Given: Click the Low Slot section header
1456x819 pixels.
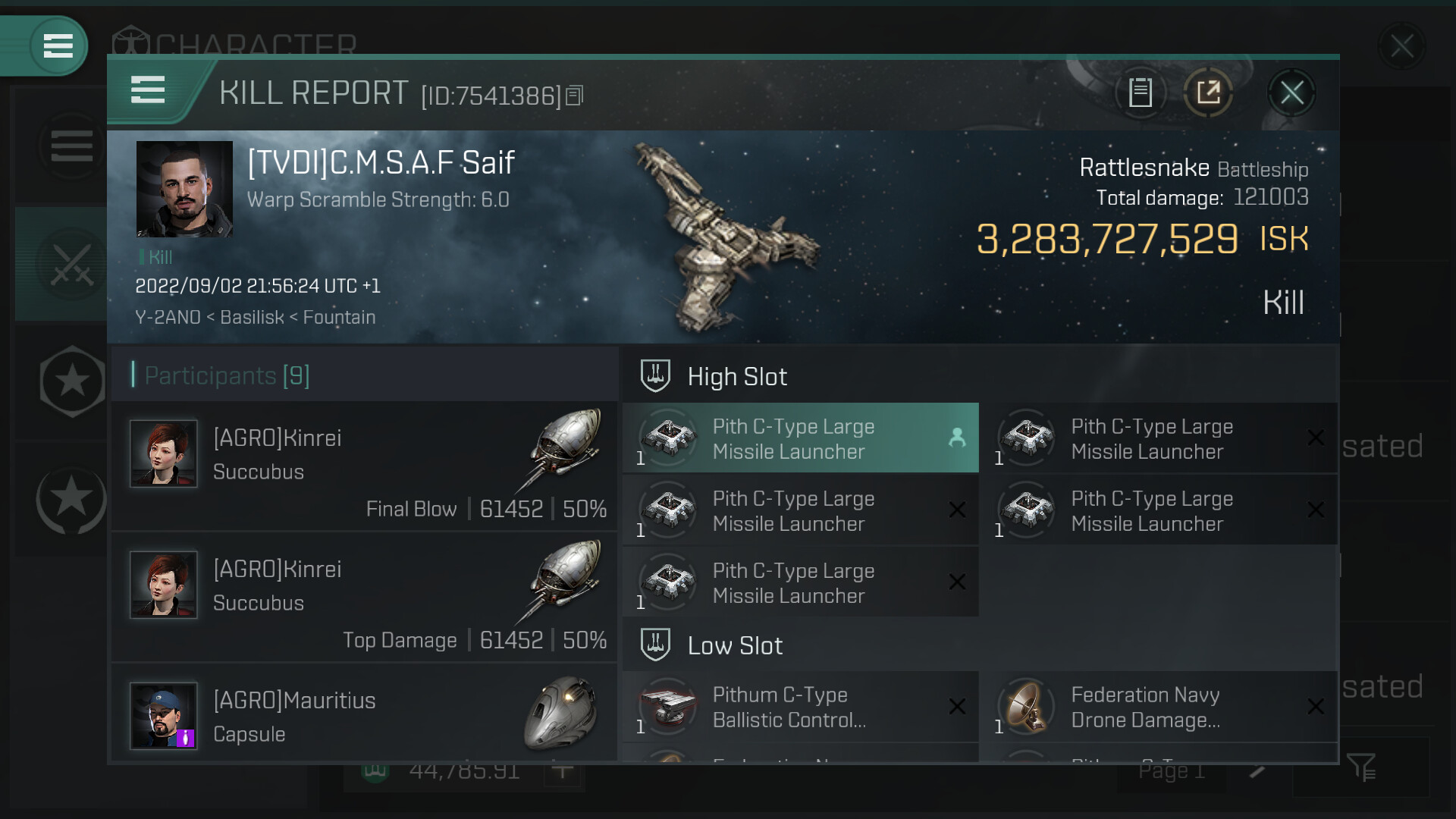Looking at the screenshot, I should (734, 645).
